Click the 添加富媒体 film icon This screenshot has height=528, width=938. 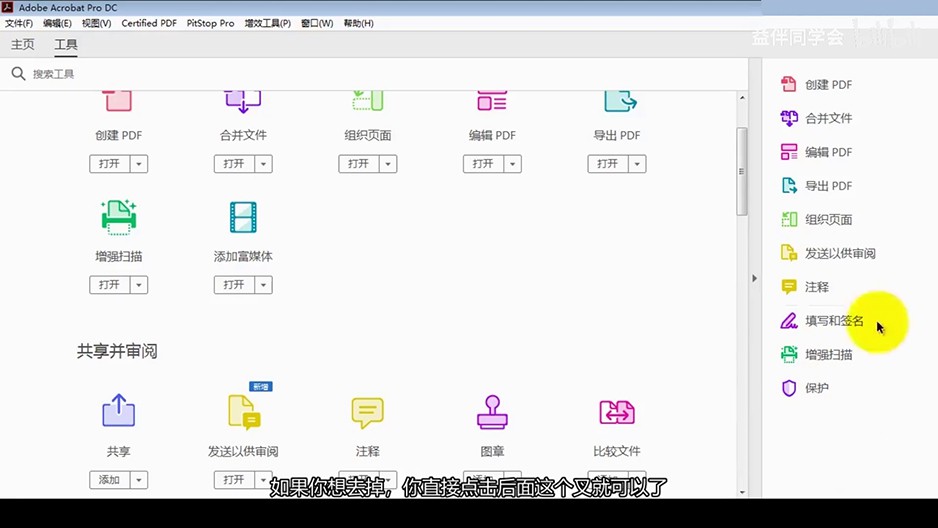click(243, 217)
